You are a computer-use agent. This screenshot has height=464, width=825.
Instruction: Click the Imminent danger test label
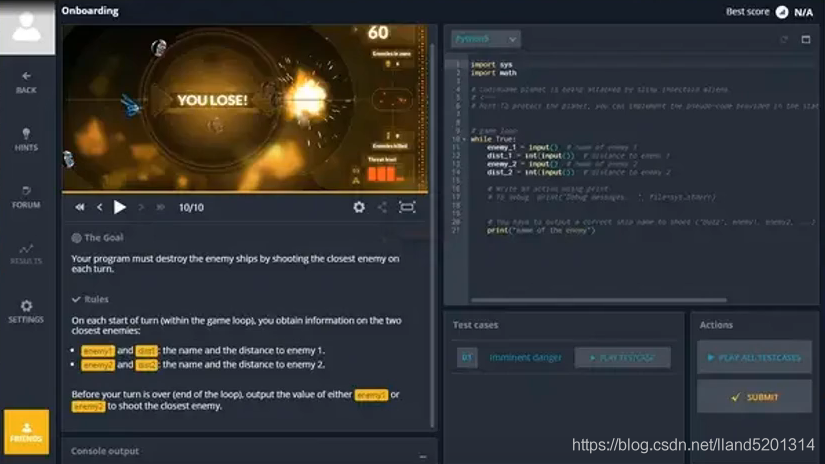click(x=525, y=358)
